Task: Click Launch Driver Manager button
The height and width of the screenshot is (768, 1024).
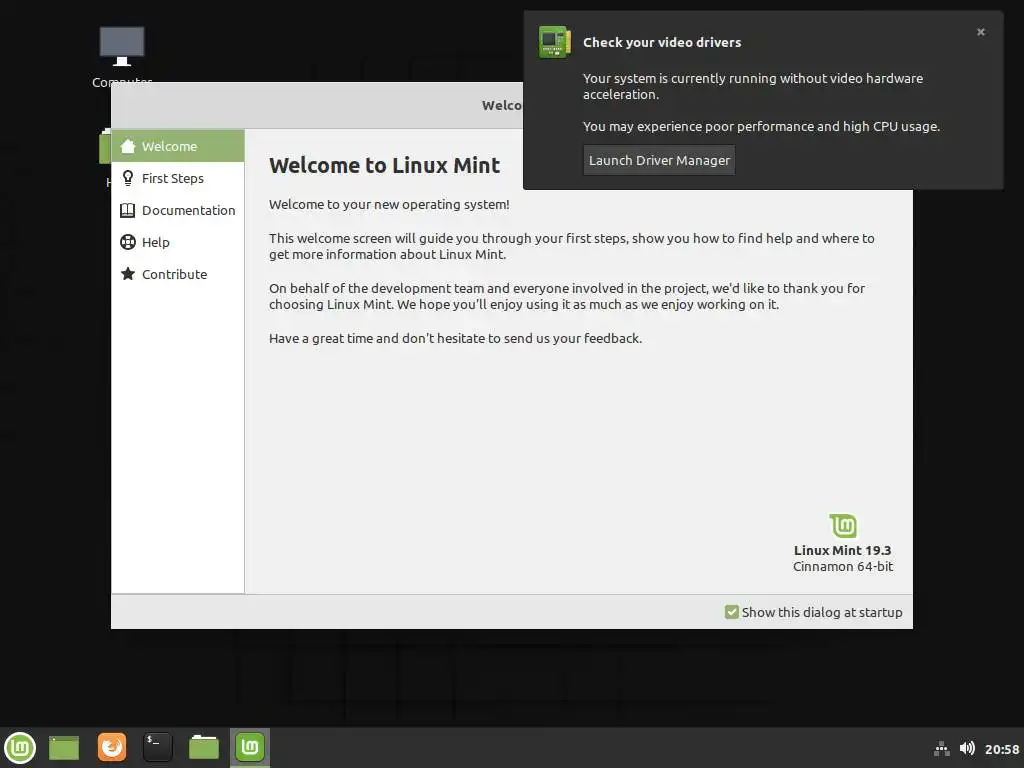Action: 659,161
